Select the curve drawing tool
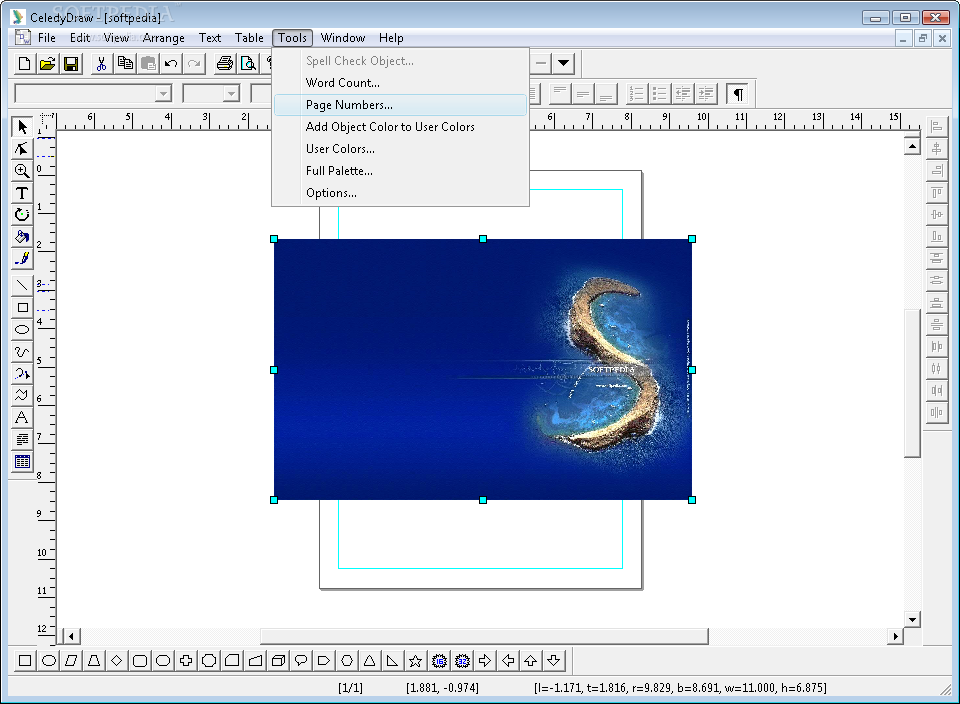Image resolution: width=960 pixels, height=704 pixels. coord(22,351)
